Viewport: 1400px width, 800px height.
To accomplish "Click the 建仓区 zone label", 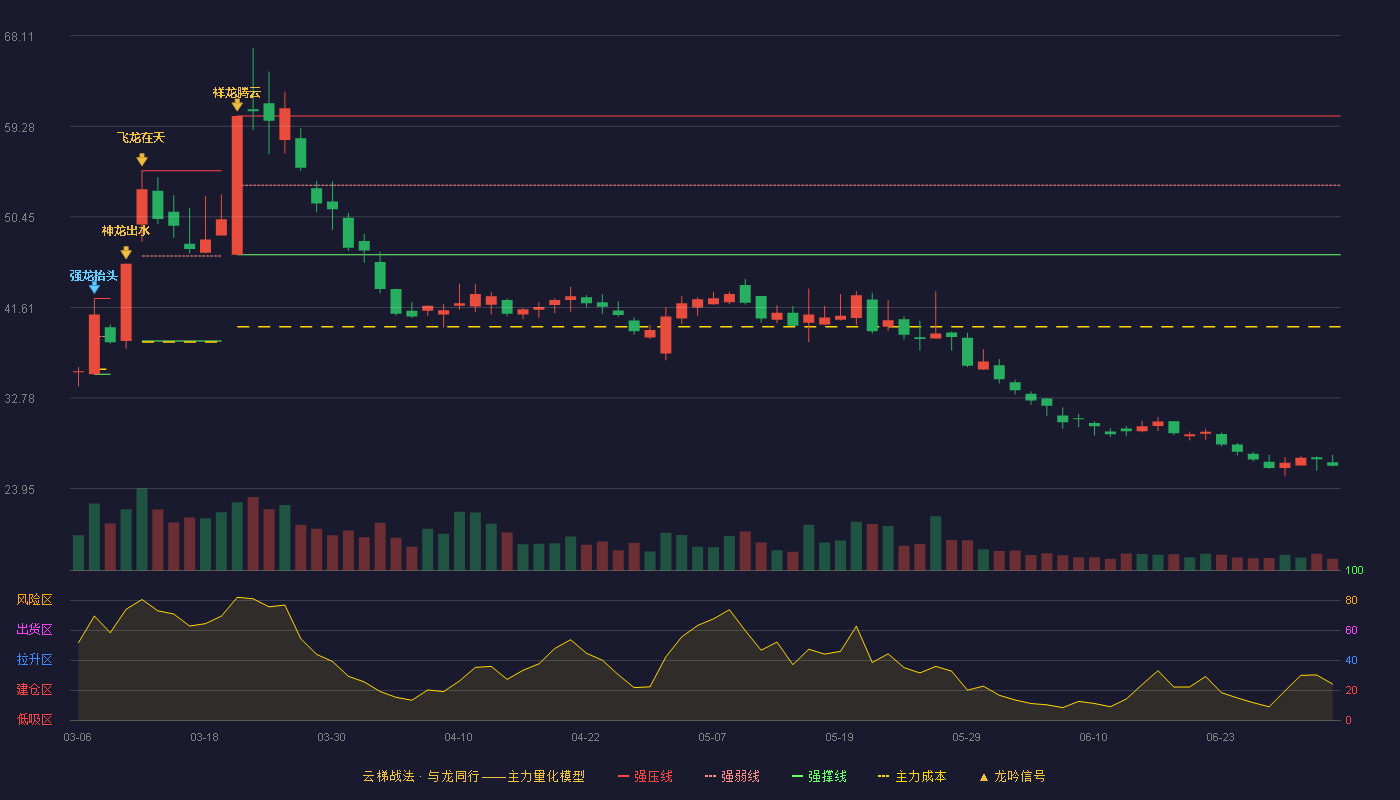I will (35, 690).
